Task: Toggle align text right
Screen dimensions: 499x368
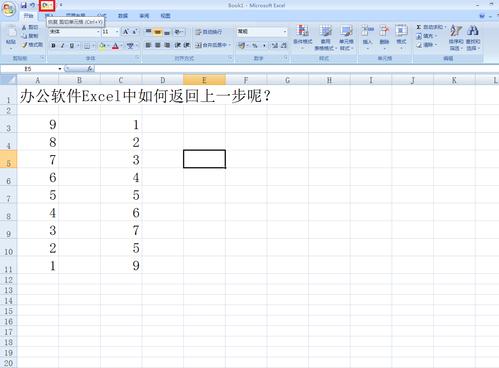Action: [167, 45]
